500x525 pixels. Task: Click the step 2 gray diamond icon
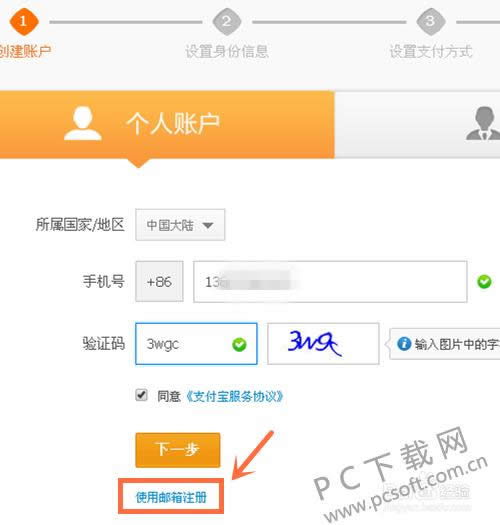pyautogui.click(x=227, y=22)
